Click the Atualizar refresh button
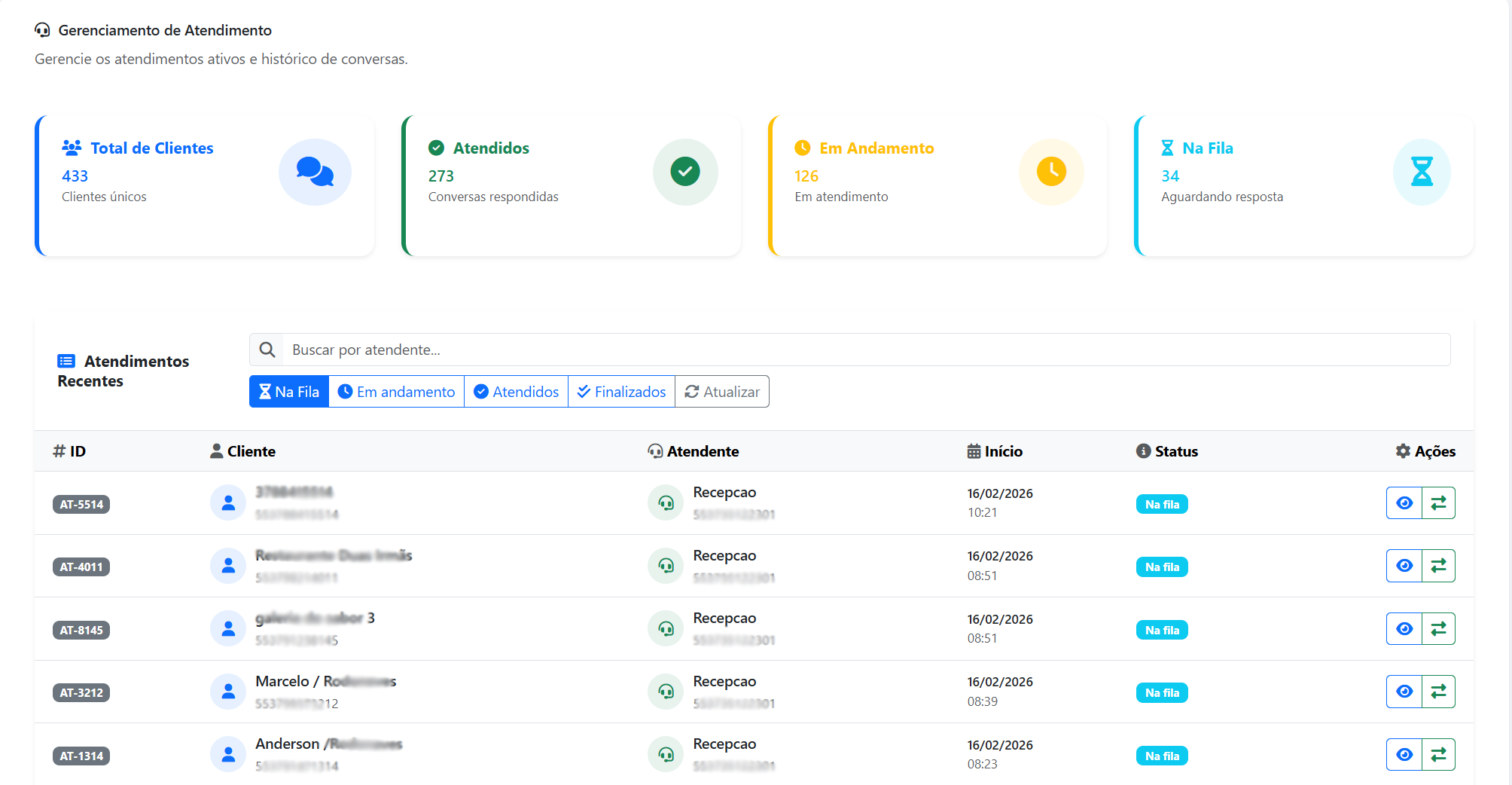This screenshot has width=1512, height=785. pos(721,391)
